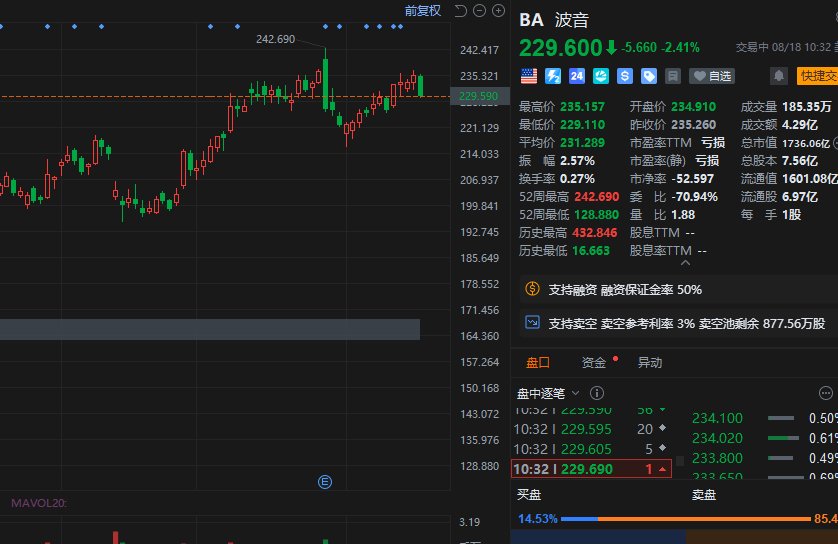Click the current price tag 229.590 on axis

(x=478, y=96)
